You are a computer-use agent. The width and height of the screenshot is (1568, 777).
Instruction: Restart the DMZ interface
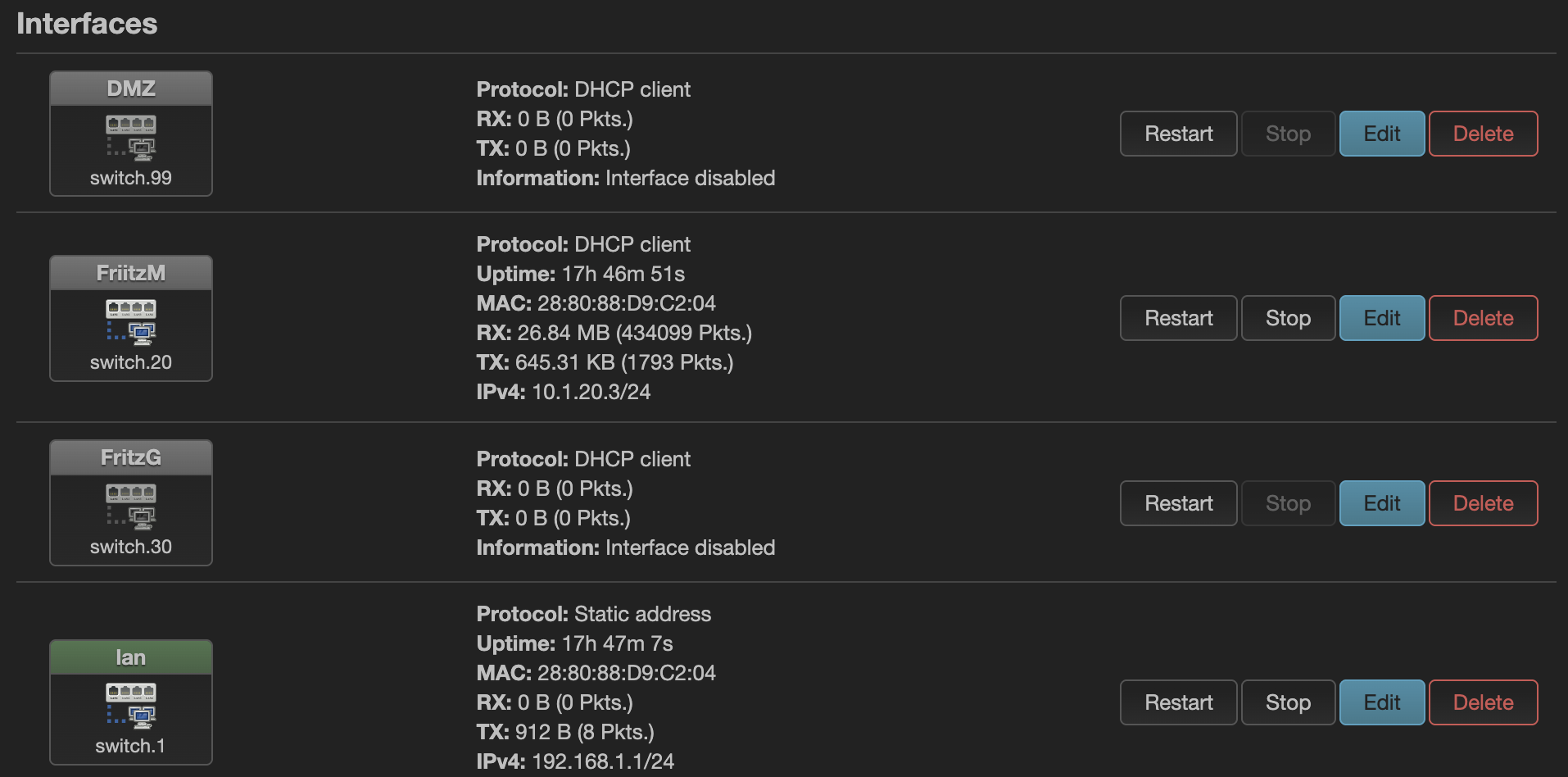tap(1178, 134)
